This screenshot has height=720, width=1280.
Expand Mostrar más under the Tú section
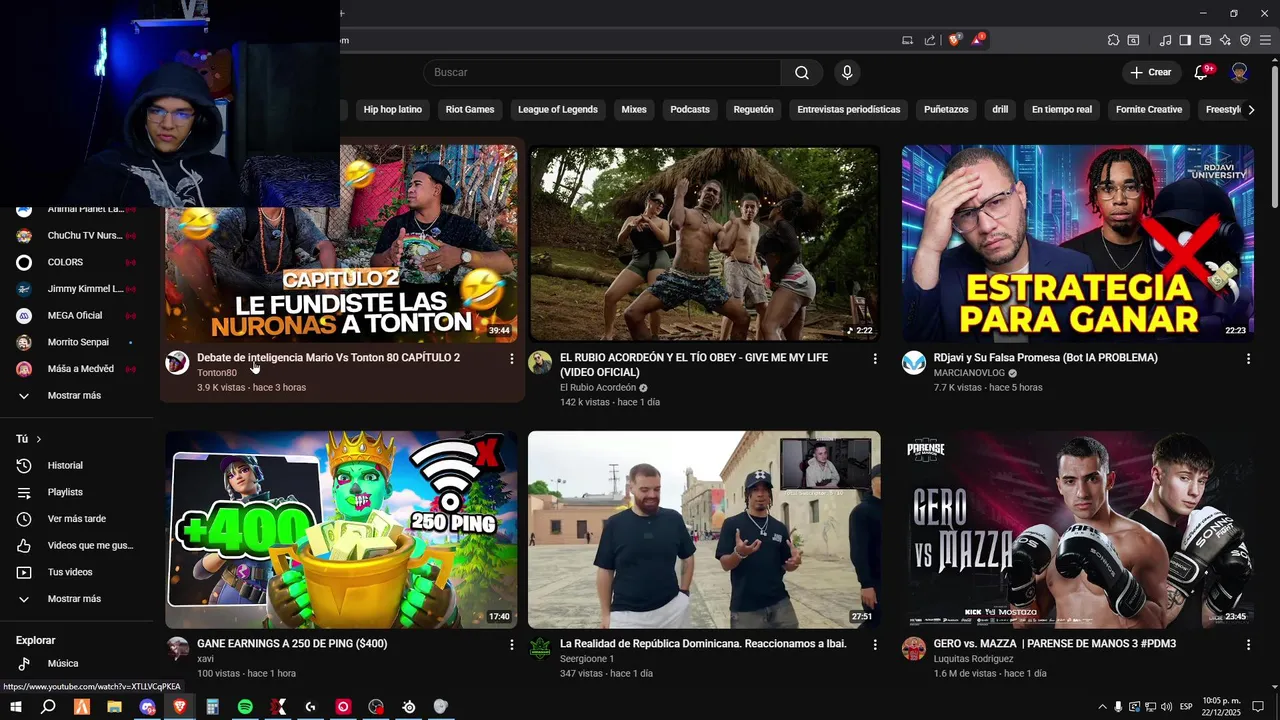click(x=76, y=598)
